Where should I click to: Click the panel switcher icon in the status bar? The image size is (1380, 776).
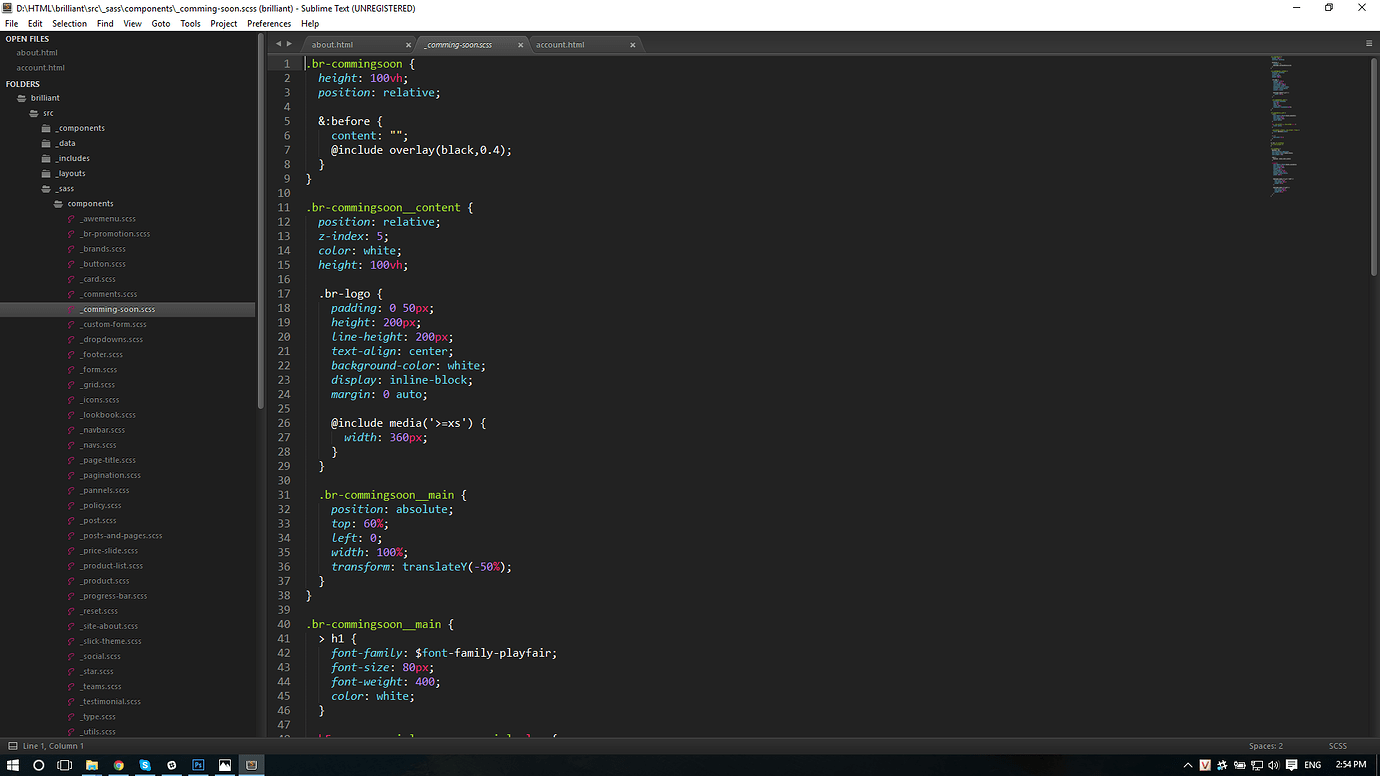coord(12,746)
